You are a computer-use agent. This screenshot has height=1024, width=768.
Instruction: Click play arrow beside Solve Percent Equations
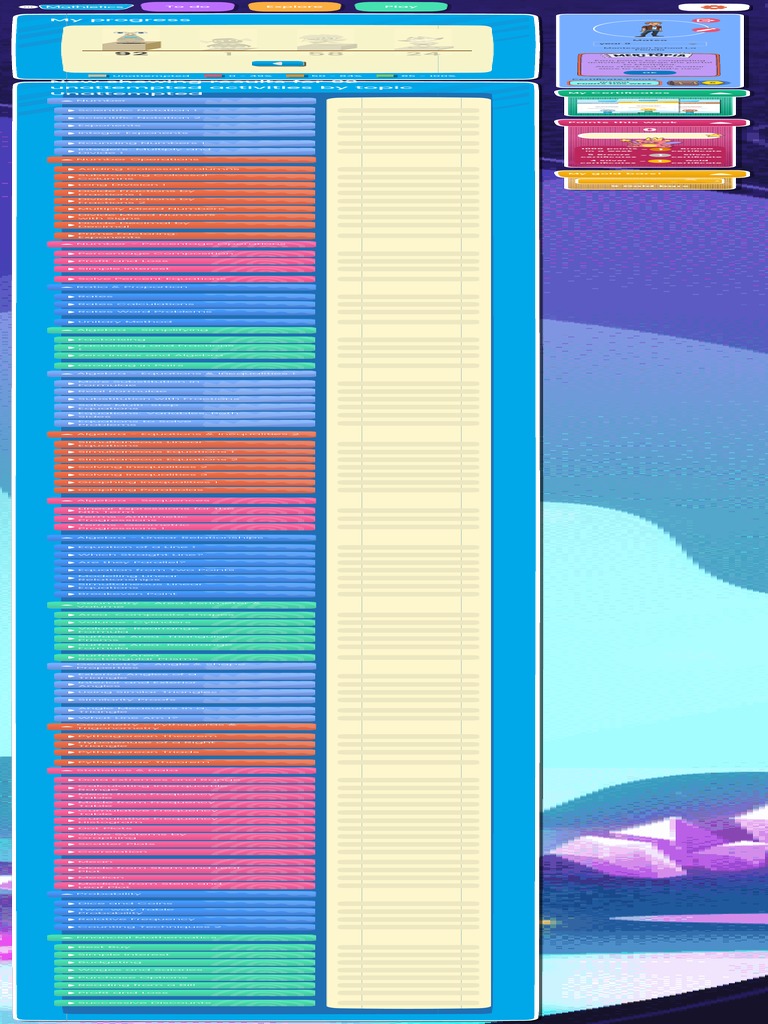click(71, 279)
